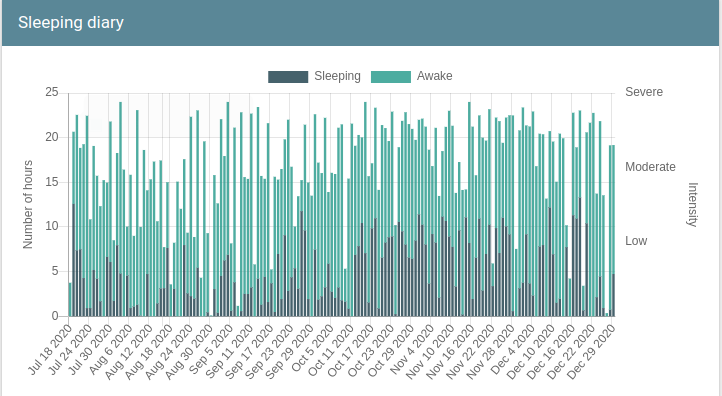The width and height of the screenshot is (722, 396).
Task: Select the Dec 16 2020 date label
Action: 550,352
